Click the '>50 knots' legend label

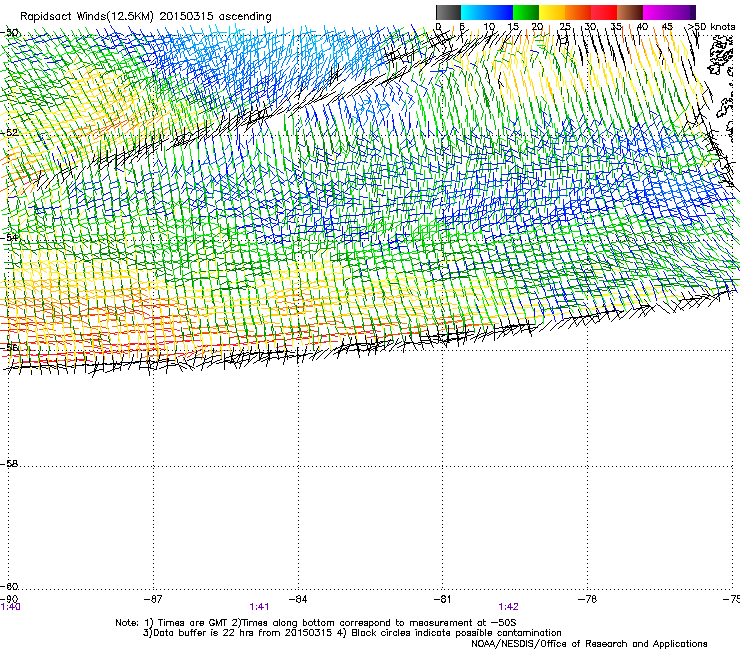[711, 27]
